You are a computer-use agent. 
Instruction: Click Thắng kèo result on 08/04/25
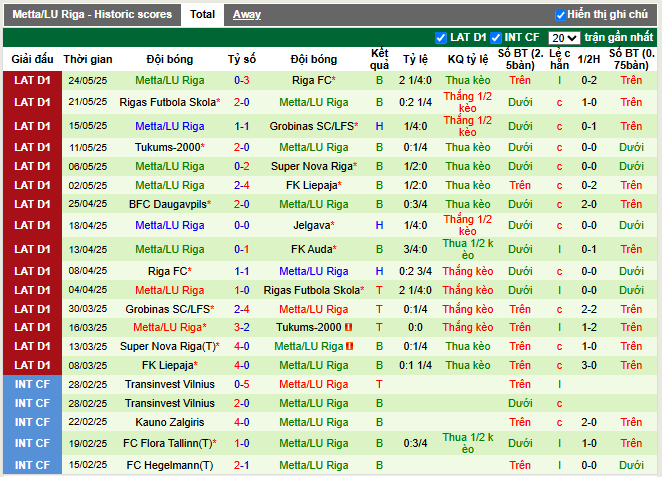[468, 271]
